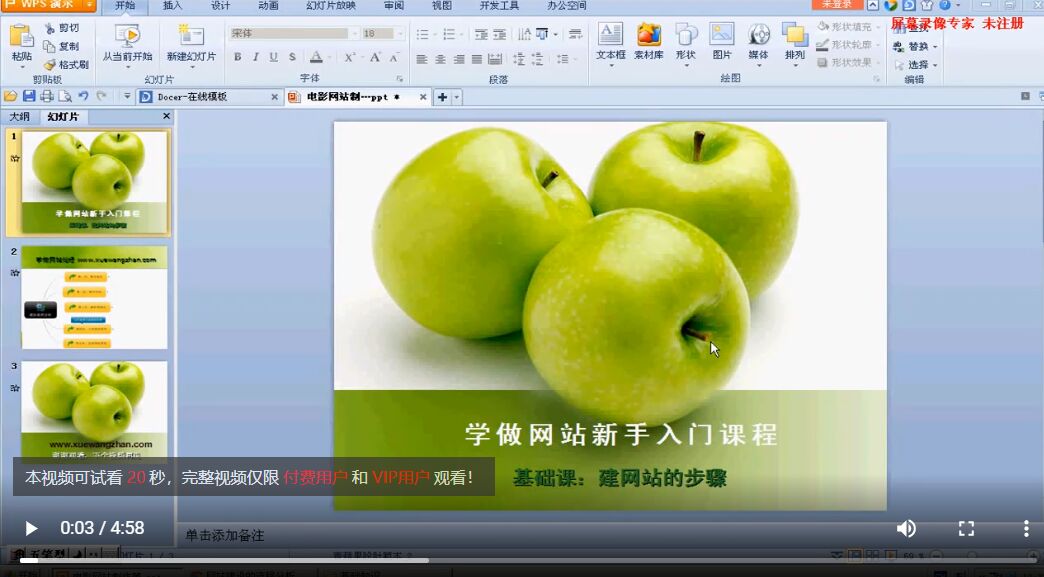The image size is (1044, 577).
Task: Mute the video with speaker icon
Action: click(x=906, y=528)
